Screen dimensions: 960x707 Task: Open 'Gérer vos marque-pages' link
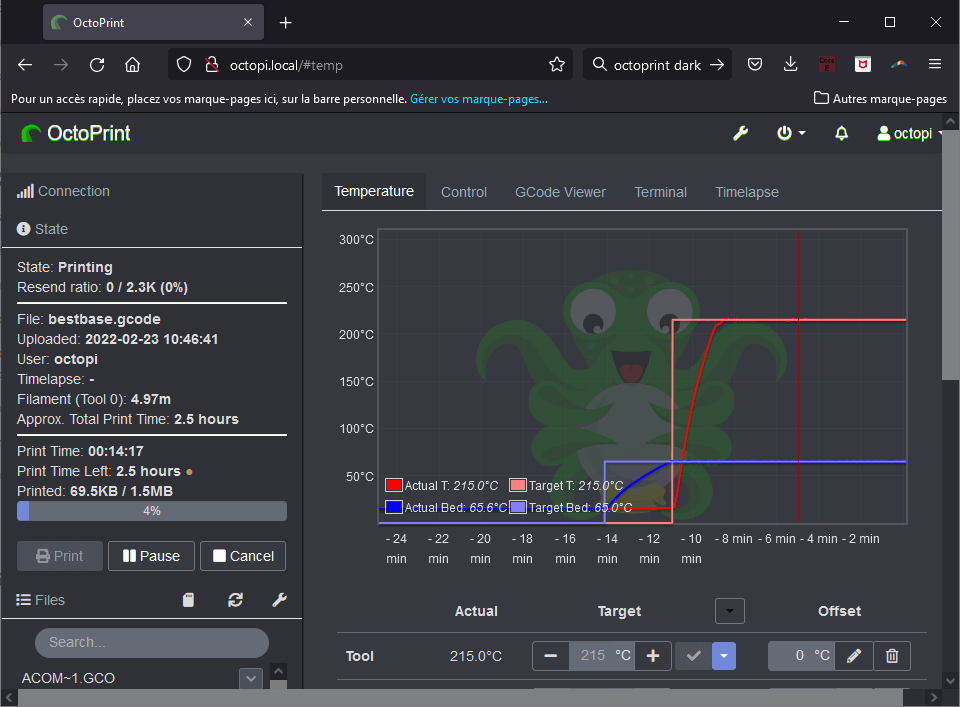(x=479, y=99)
